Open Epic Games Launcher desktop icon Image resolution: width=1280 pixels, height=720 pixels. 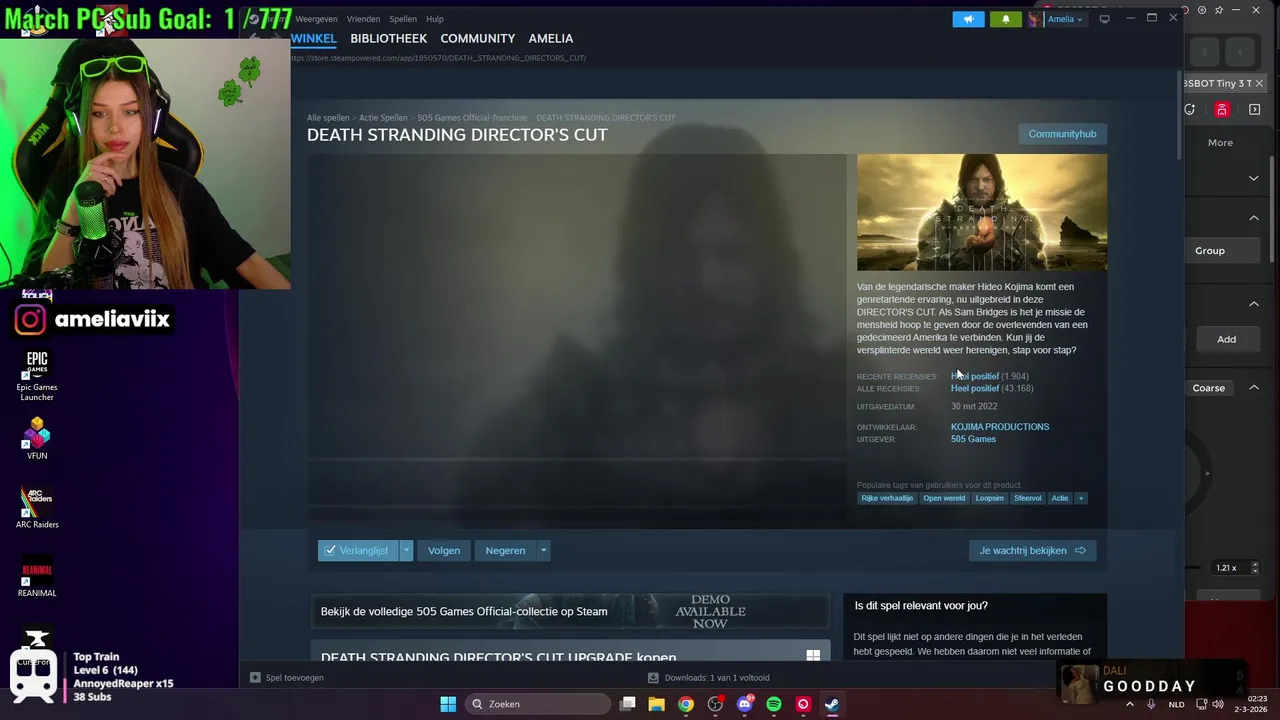[x=37, y=375]
